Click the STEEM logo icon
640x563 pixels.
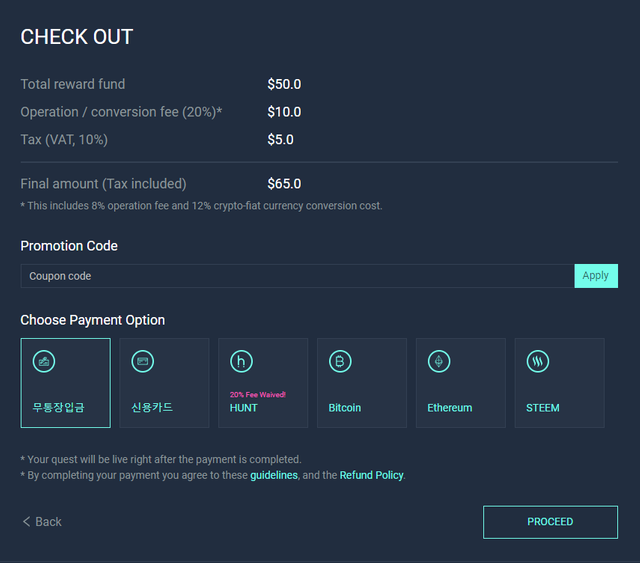tap(538, 361)
